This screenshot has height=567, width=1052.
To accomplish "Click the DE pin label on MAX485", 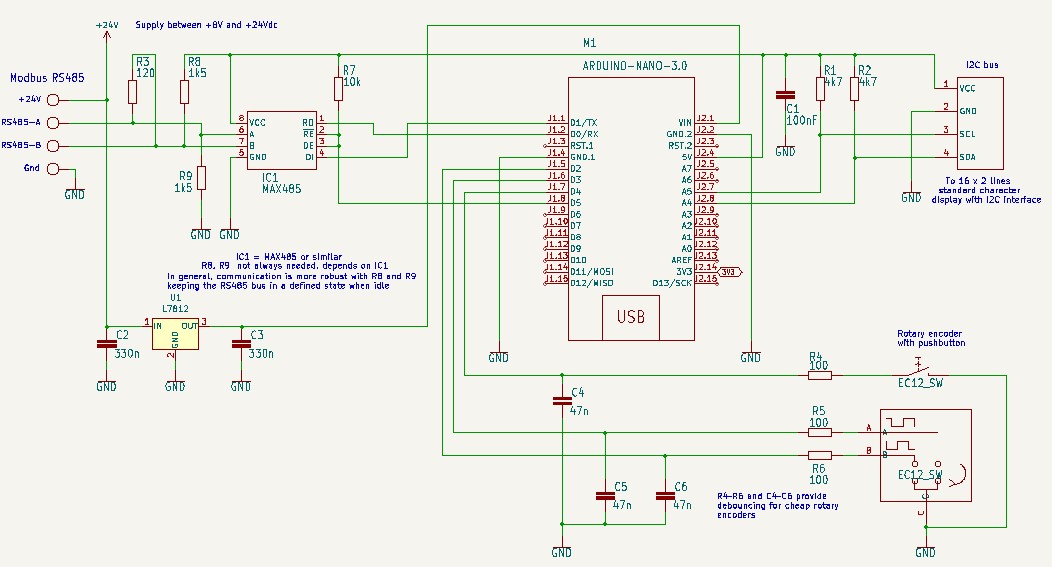I will [x=308, y=146].
